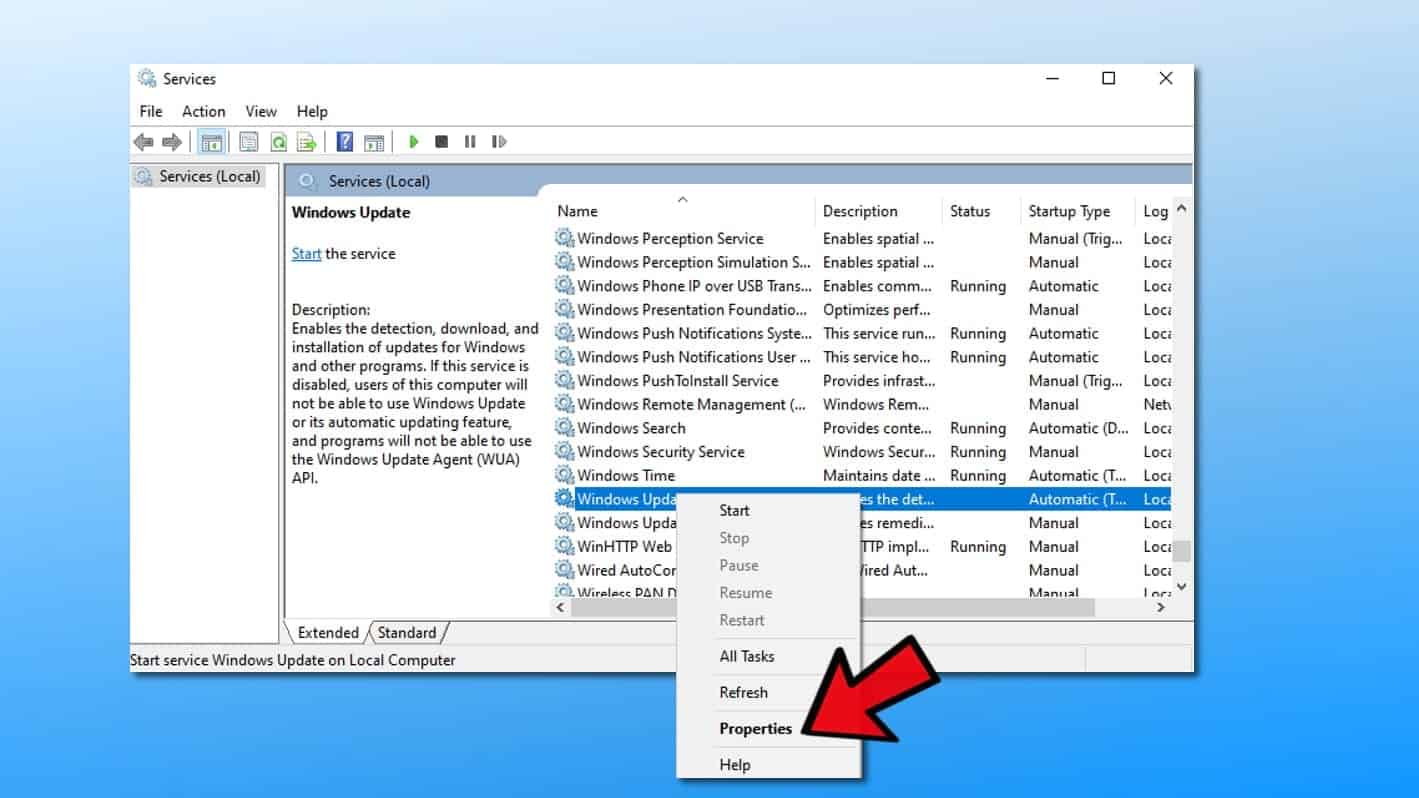1419x798 pixels.
Task: Click the green Refresh toolbar icon
Action: (x=278, y=142)
